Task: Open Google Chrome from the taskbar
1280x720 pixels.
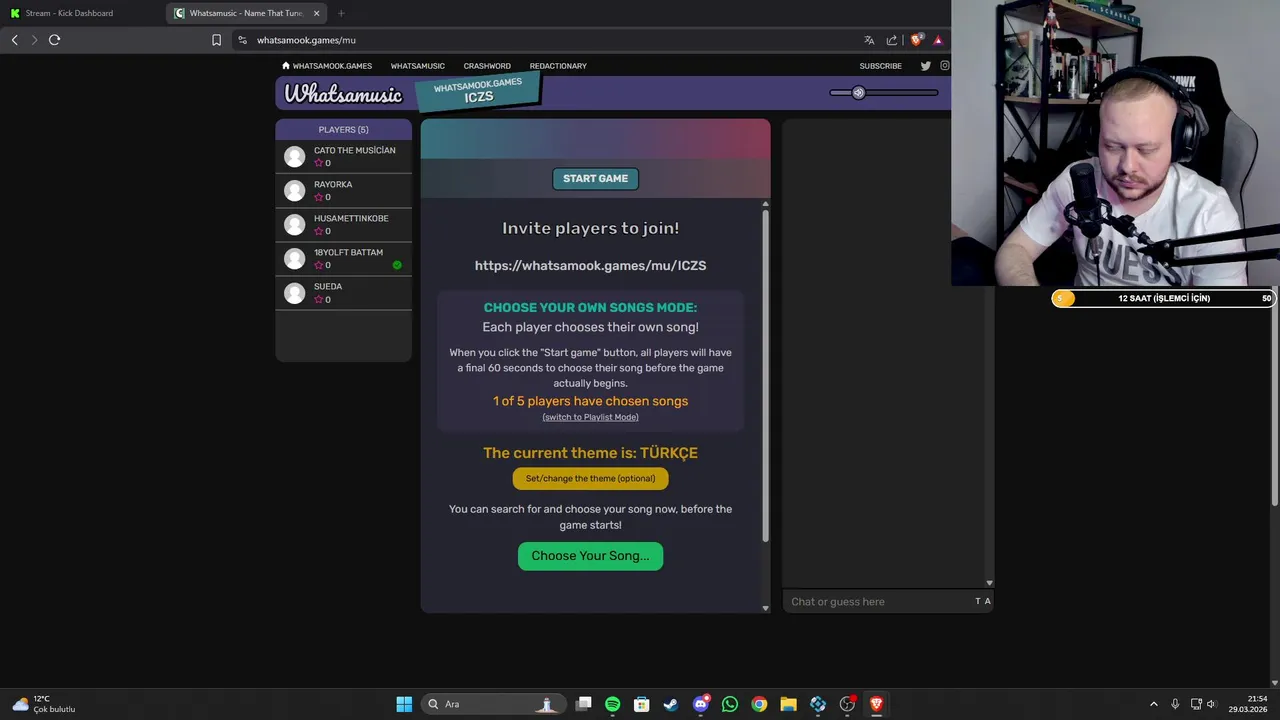Action: pos(759,704)
